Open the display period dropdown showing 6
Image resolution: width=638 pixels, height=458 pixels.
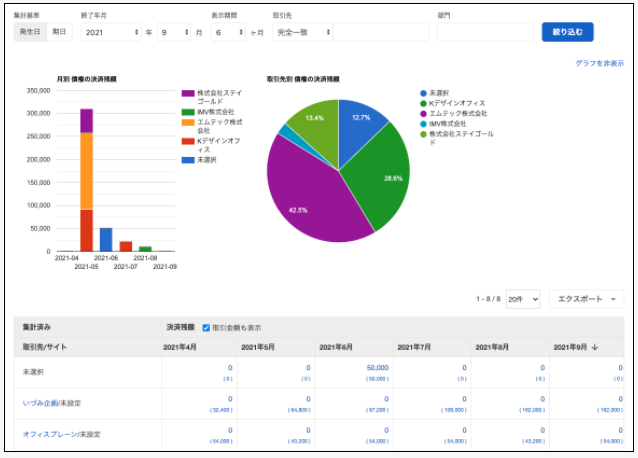click(x=228, y=32)
